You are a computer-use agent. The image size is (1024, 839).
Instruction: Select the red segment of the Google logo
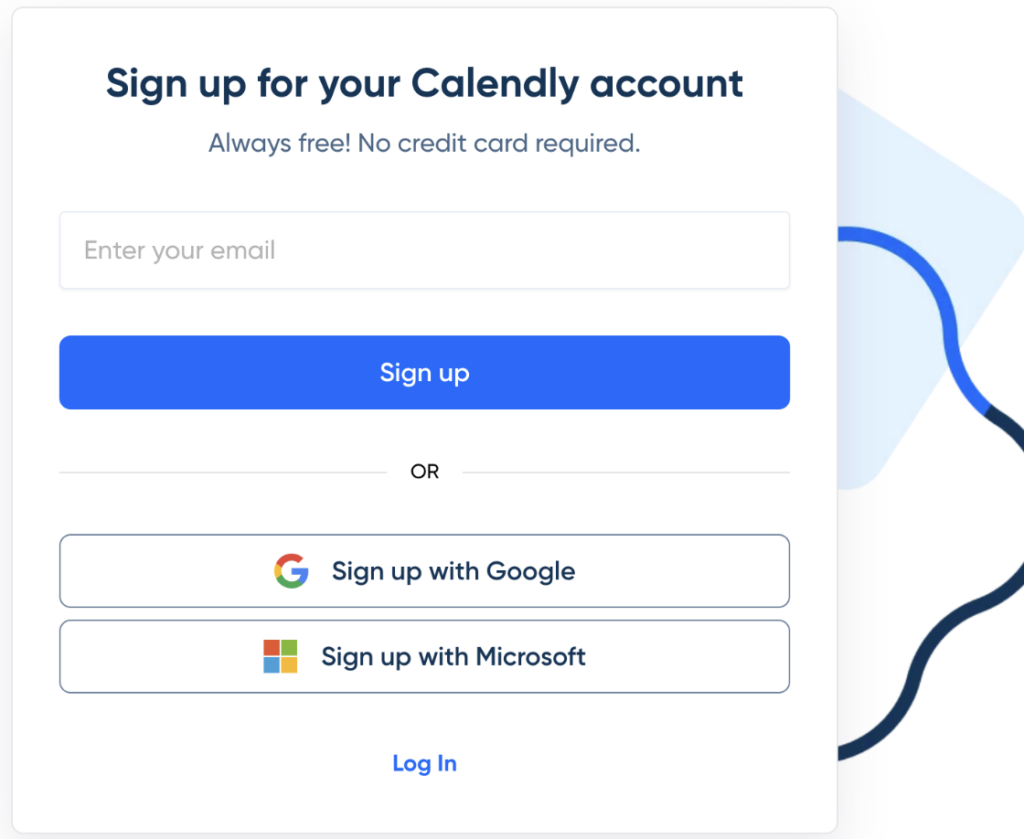pos(291,557)
